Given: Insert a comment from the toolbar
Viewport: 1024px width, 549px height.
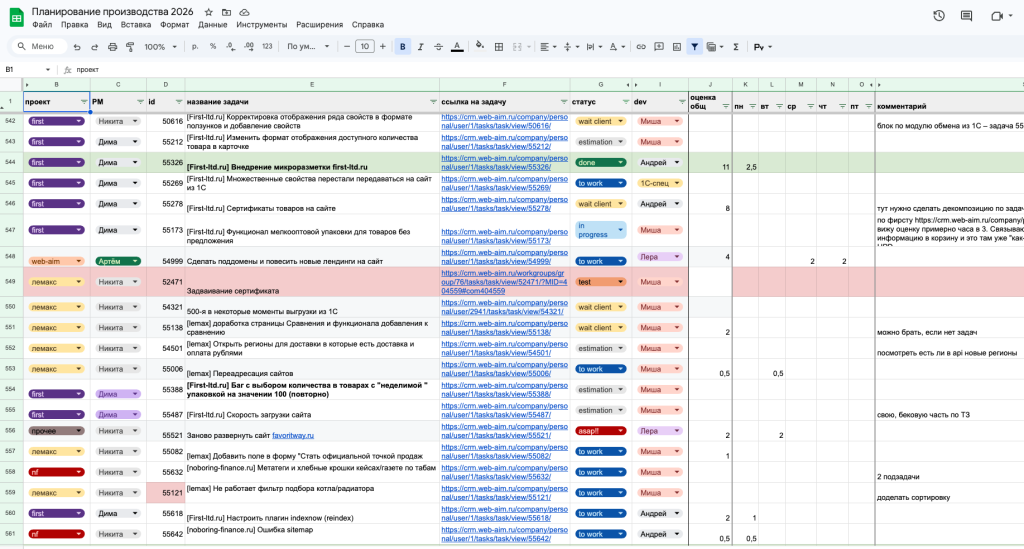Looking at the screenshot, I should [659, 47].
